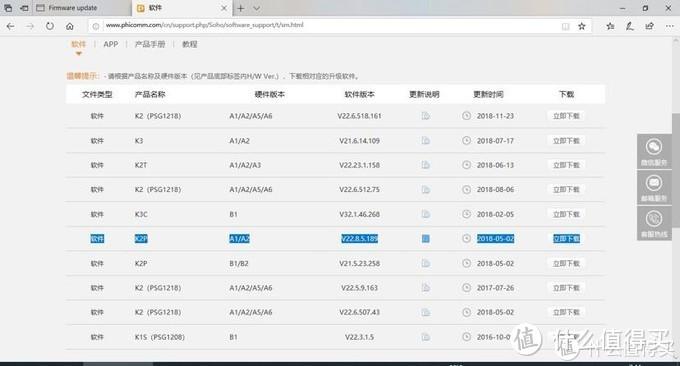Go back to the previous page
680x366 pixels.
[10, 26]
